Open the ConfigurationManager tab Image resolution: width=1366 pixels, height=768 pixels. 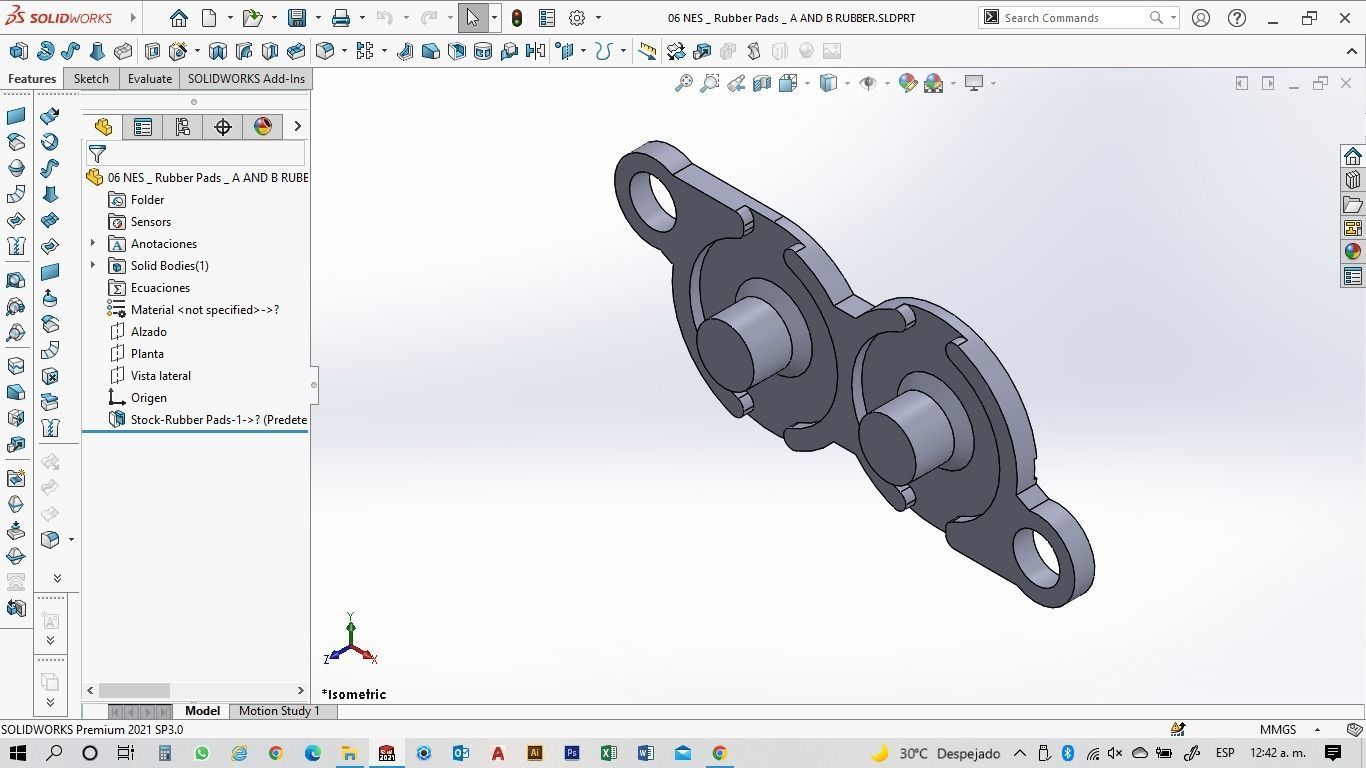tap(183, 126)
